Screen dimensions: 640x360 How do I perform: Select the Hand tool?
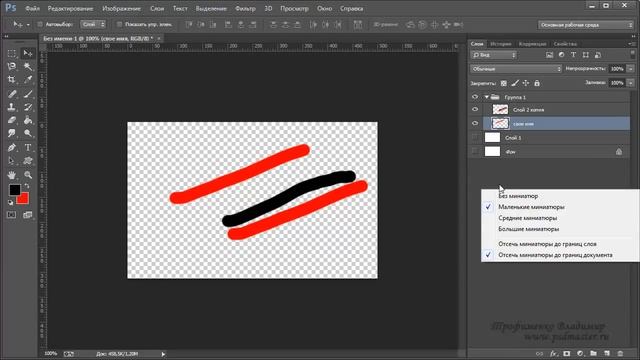[12, 175]
